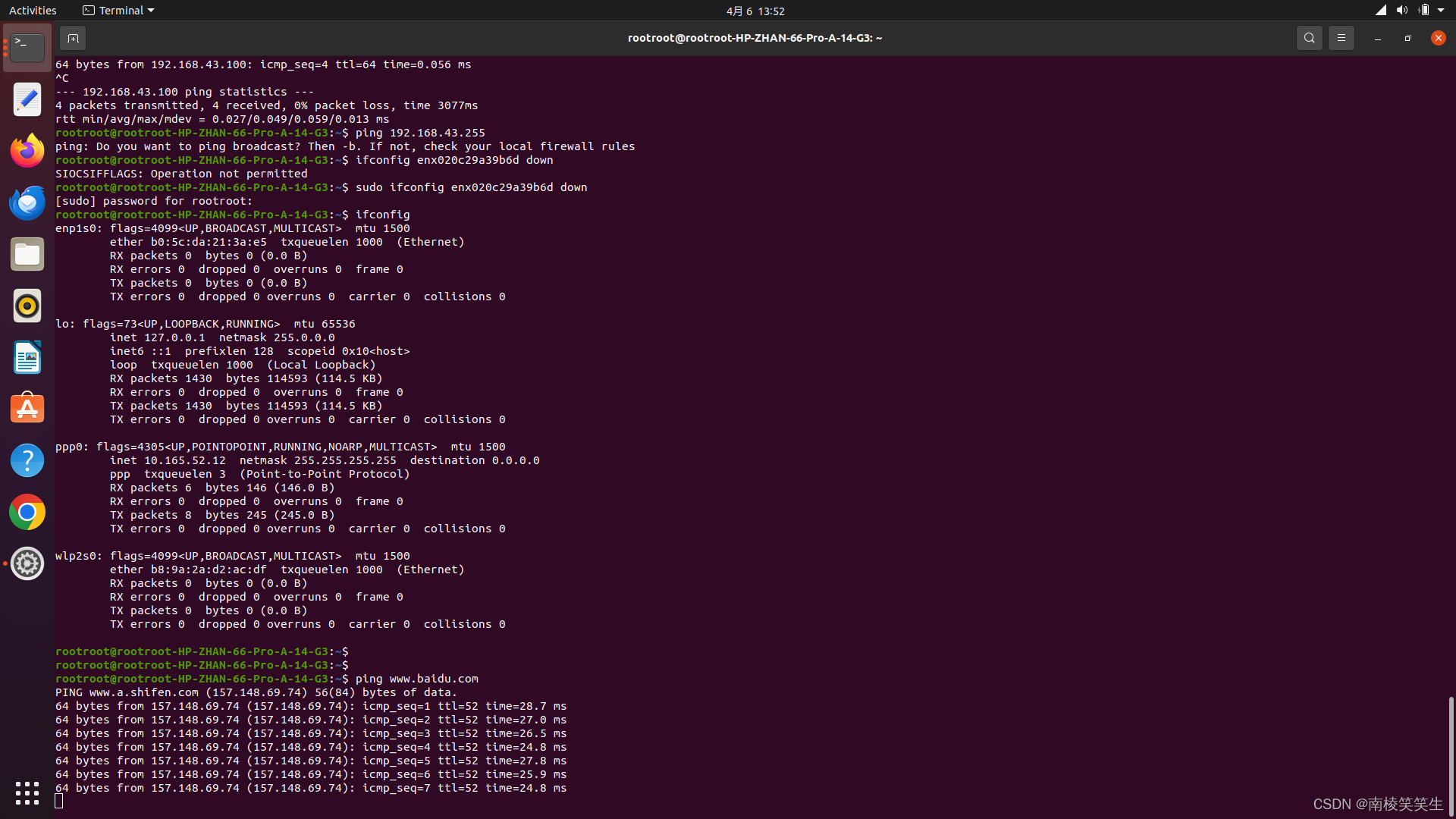Click the battery icon in top bar
Viewport: 1456px width, 819px height.
tap(1423, 11)
